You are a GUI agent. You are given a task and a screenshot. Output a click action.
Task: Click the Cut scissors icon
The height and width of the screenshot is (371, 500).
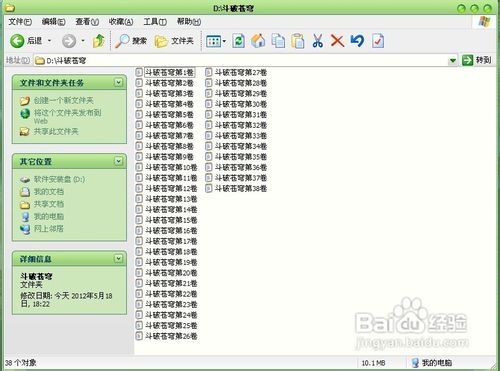[318, 41]
